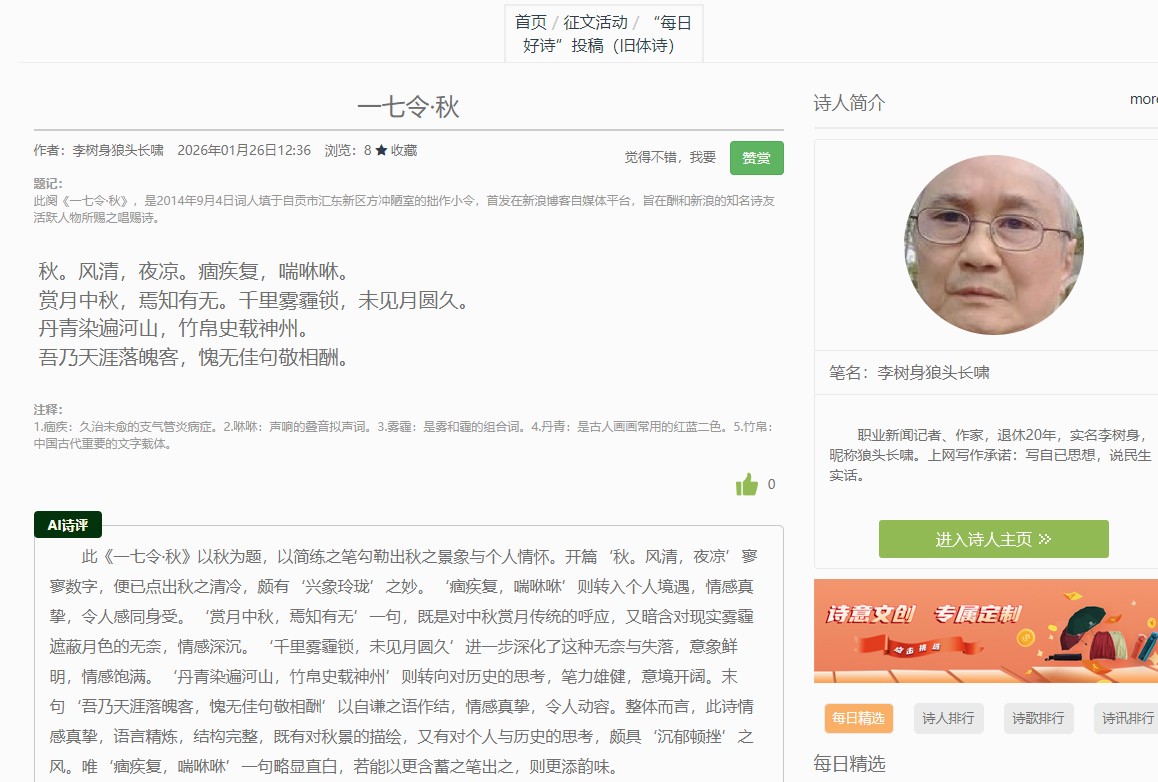This screenshot has width=1158, height=782.
Task: Switch to the 诗歌排行 tab
Action: [x=1038, y=718]
